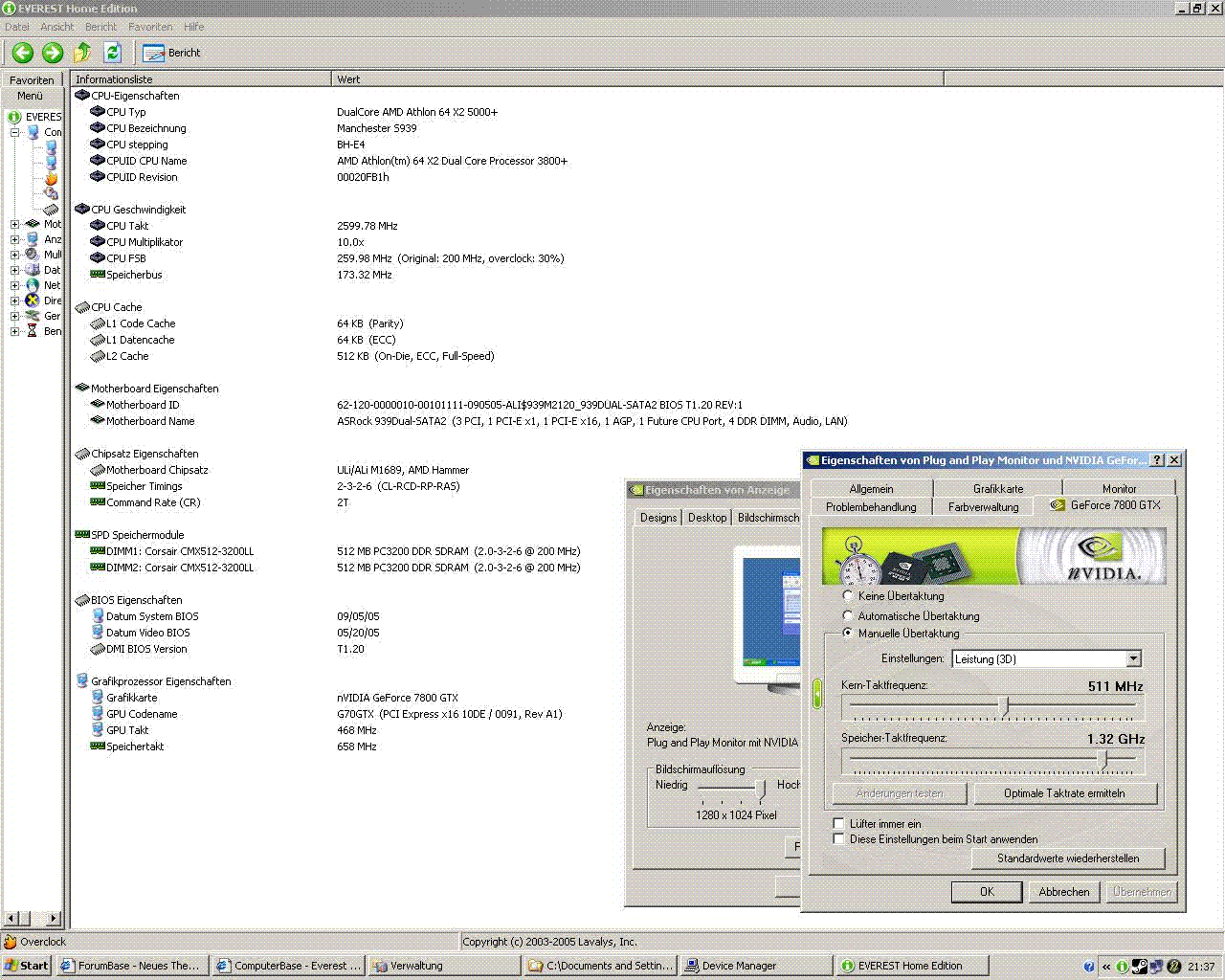Switch to the Favoriten side panel tab
The width and height of the screenshot is (1225, 980).
pos(32,79)
